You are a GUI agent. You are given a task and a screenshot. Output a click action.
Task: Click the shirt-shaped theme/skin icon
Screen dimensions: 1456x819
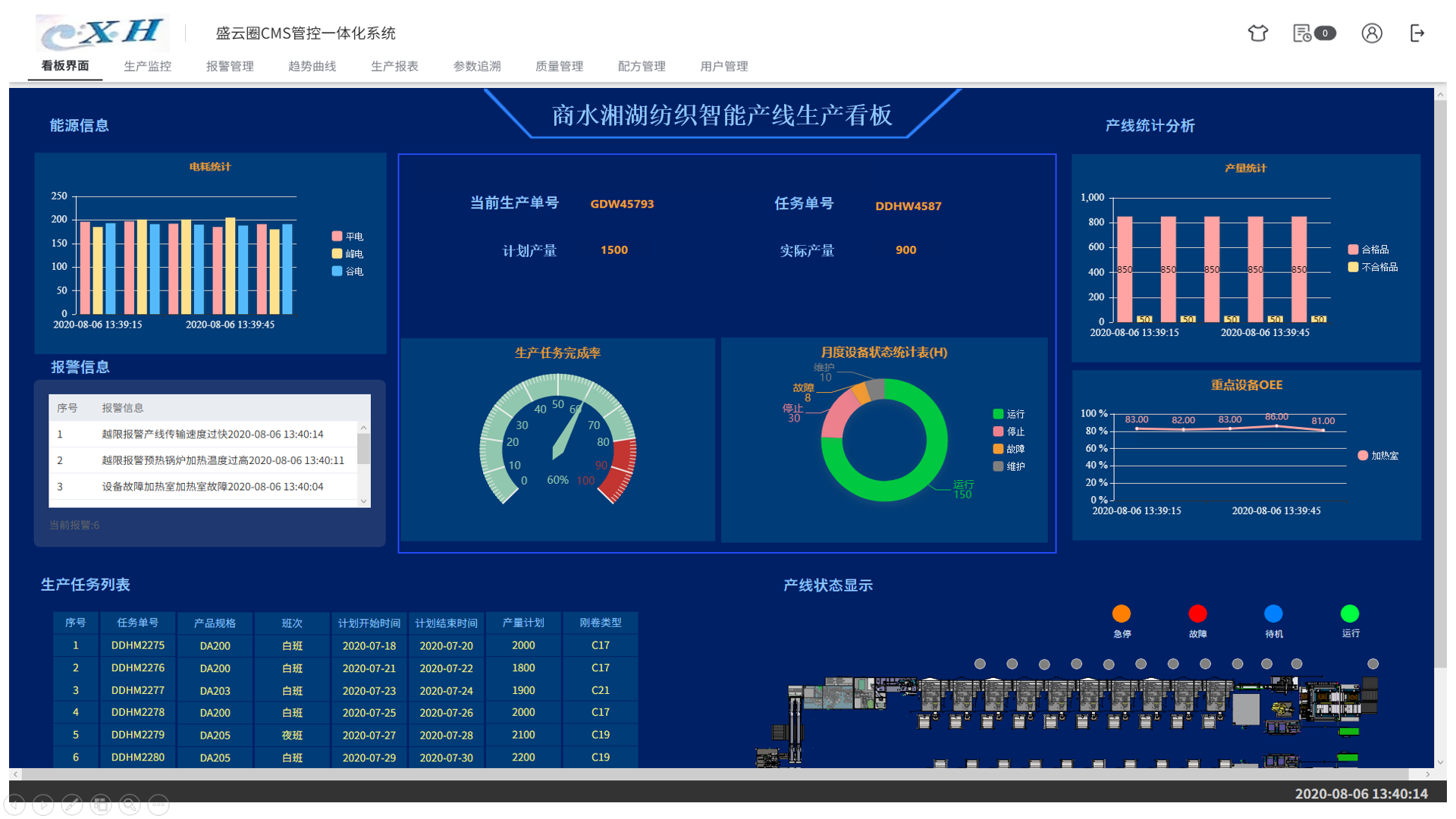1257,33
